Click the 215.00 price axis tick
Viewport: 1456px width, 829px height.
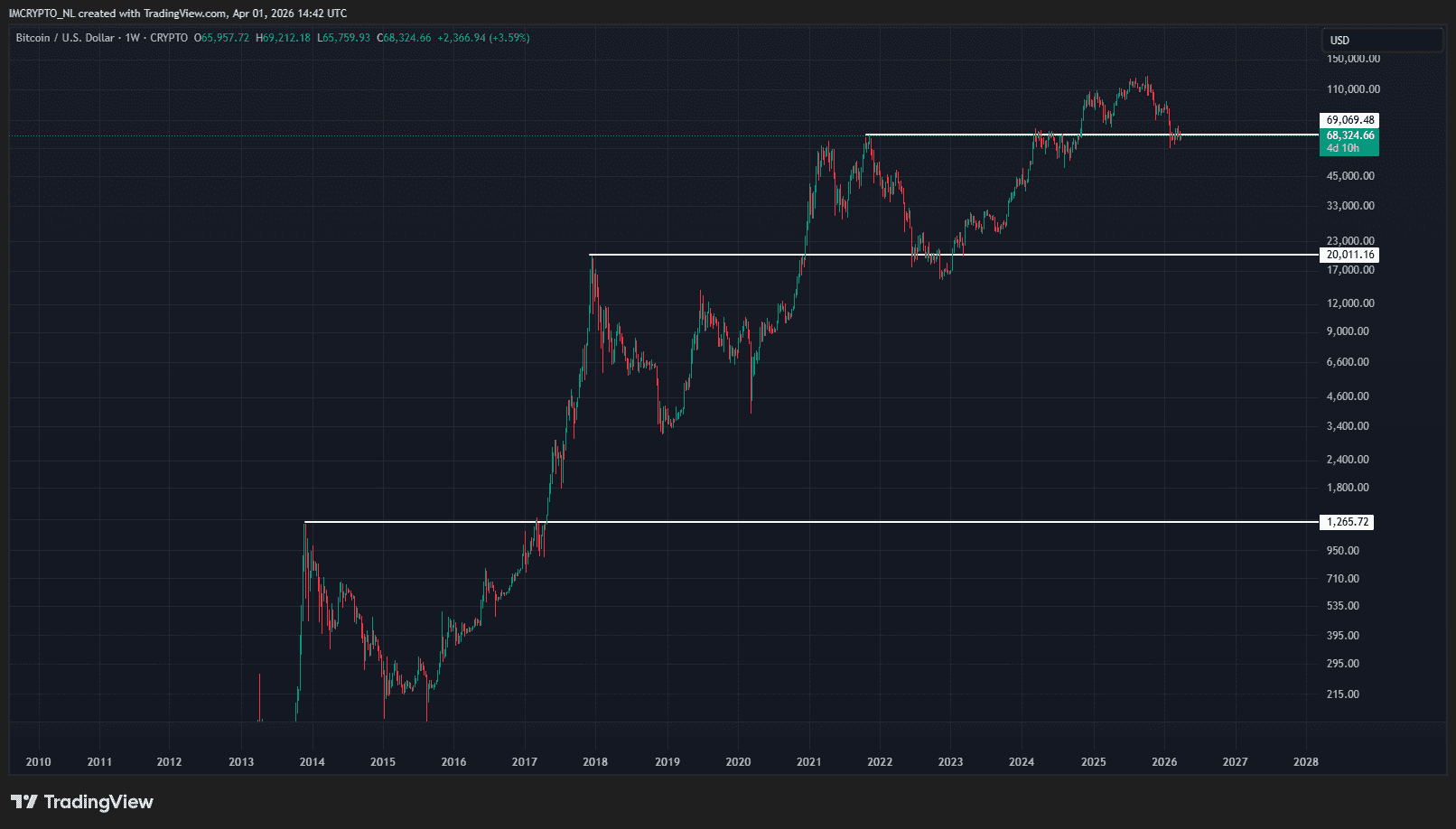pyautogui.click(x=1342, y=694)
